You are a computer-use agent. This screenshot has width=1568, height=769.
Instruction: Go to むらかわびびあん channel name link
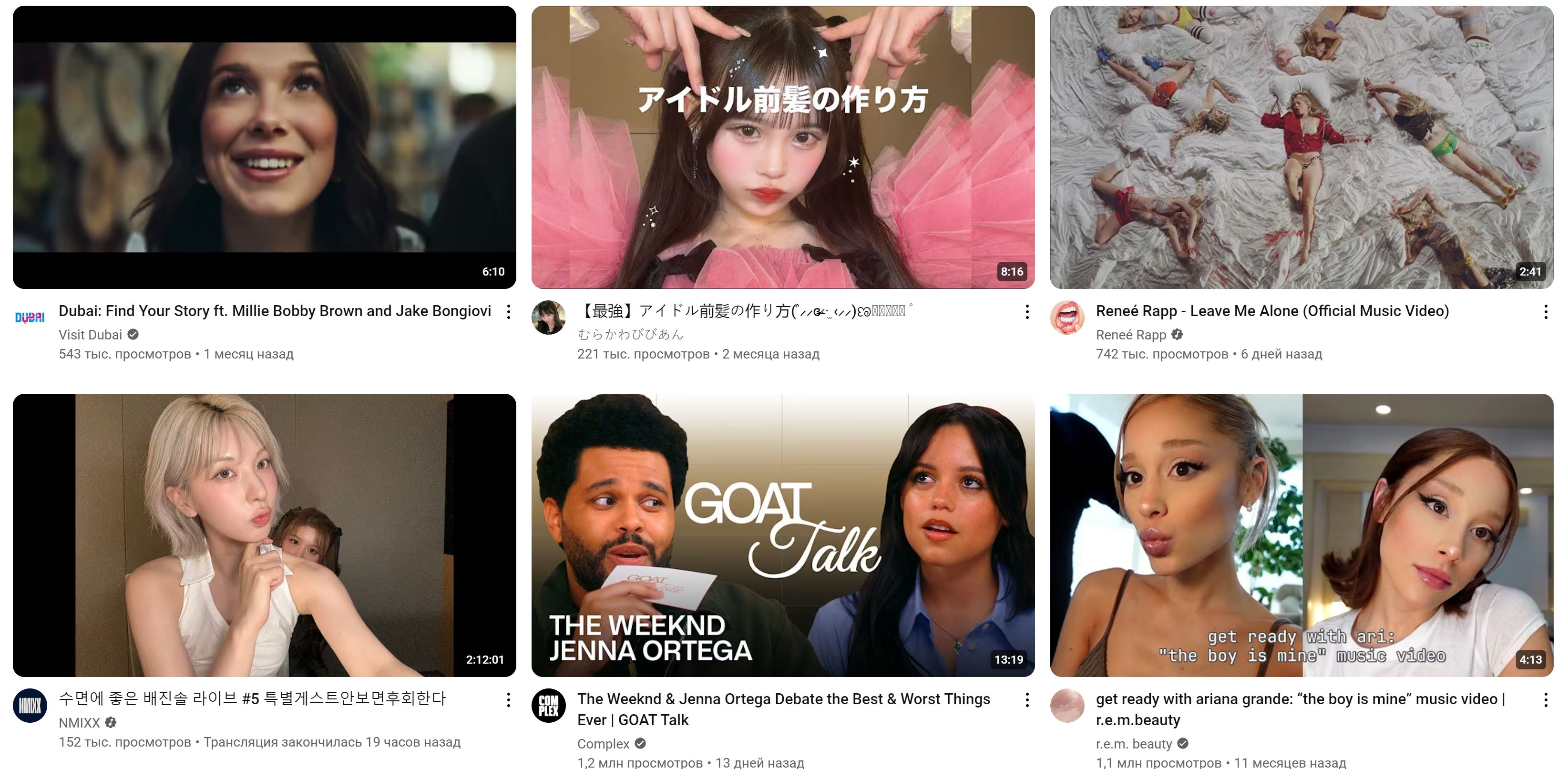pos(631,334)
